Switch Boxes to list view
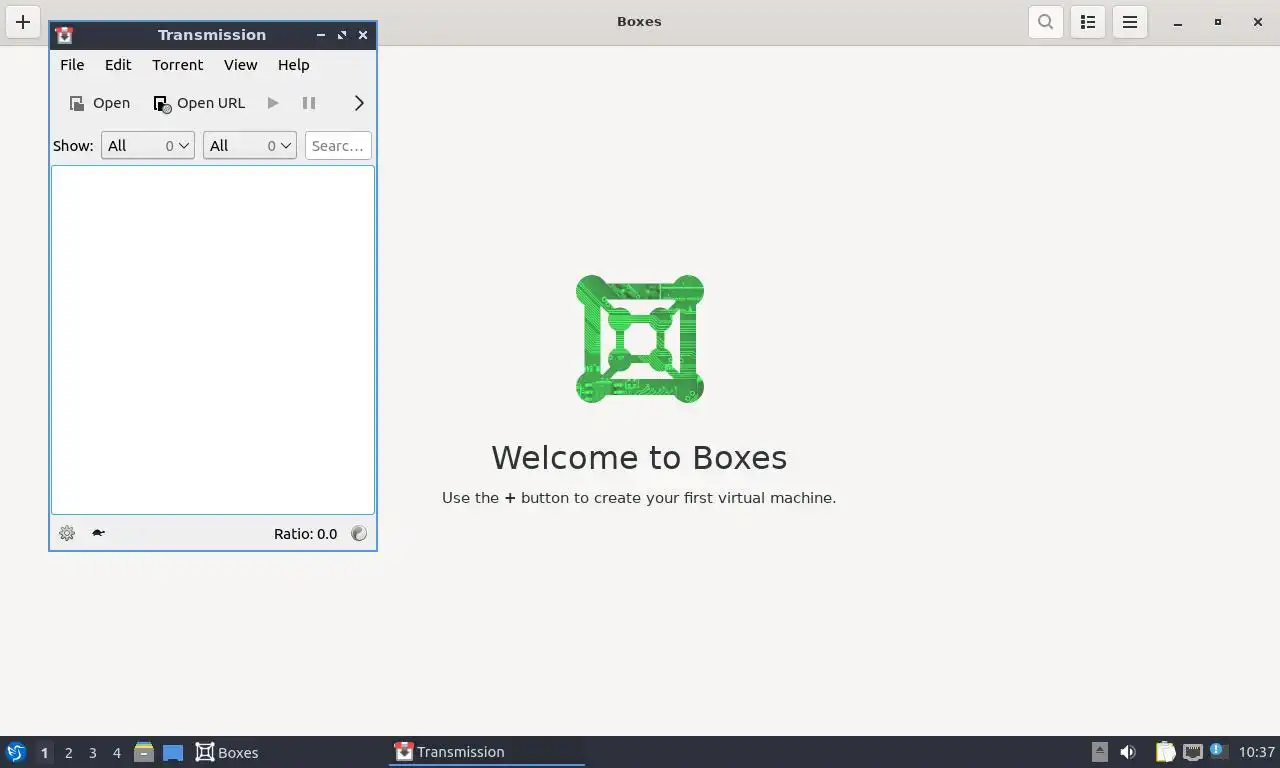The image size is (1280, 768). click(x=1088, y=22)
